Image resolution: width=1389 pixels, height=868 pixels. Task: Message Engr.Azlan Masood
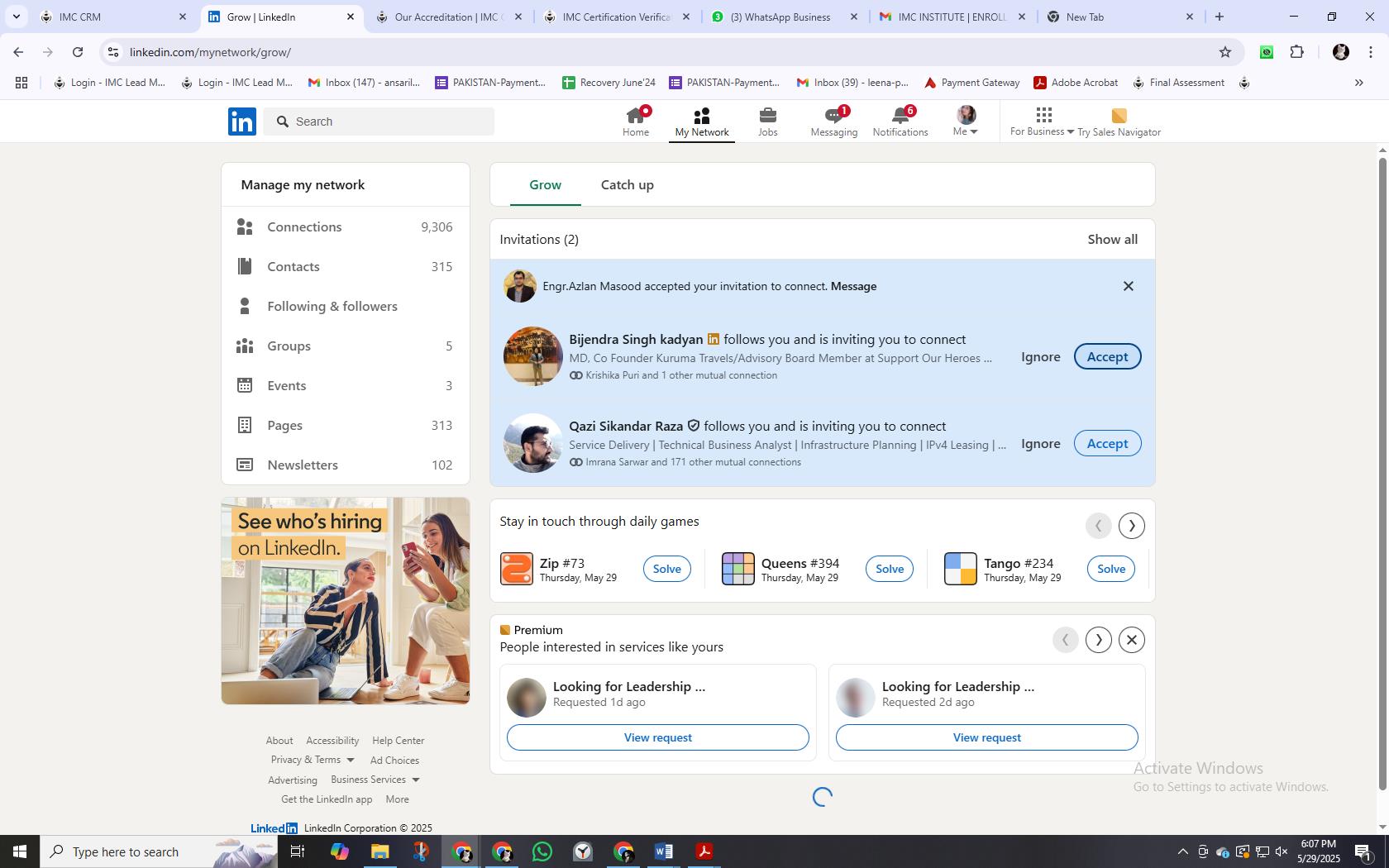pyautogui.click(x=853, y=286)
